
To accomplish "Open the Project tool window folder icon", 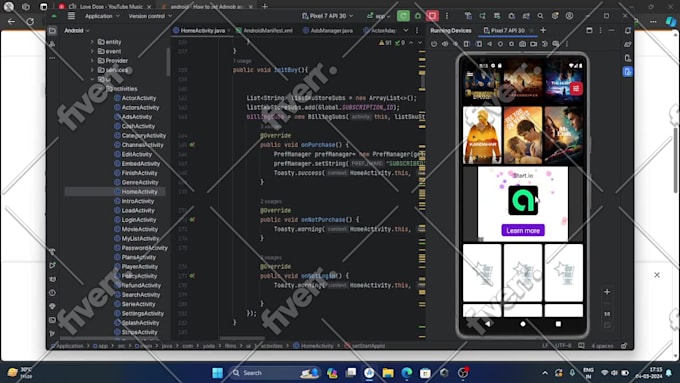I will (x=52, y=31).
